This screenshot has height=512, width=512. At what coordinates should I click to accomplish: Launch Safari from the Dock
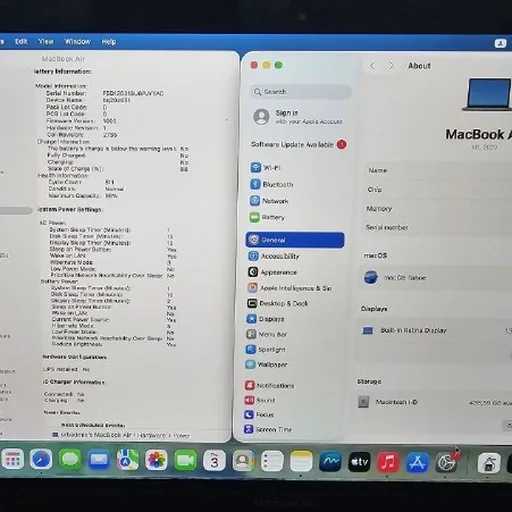click(x=41, y=460)
